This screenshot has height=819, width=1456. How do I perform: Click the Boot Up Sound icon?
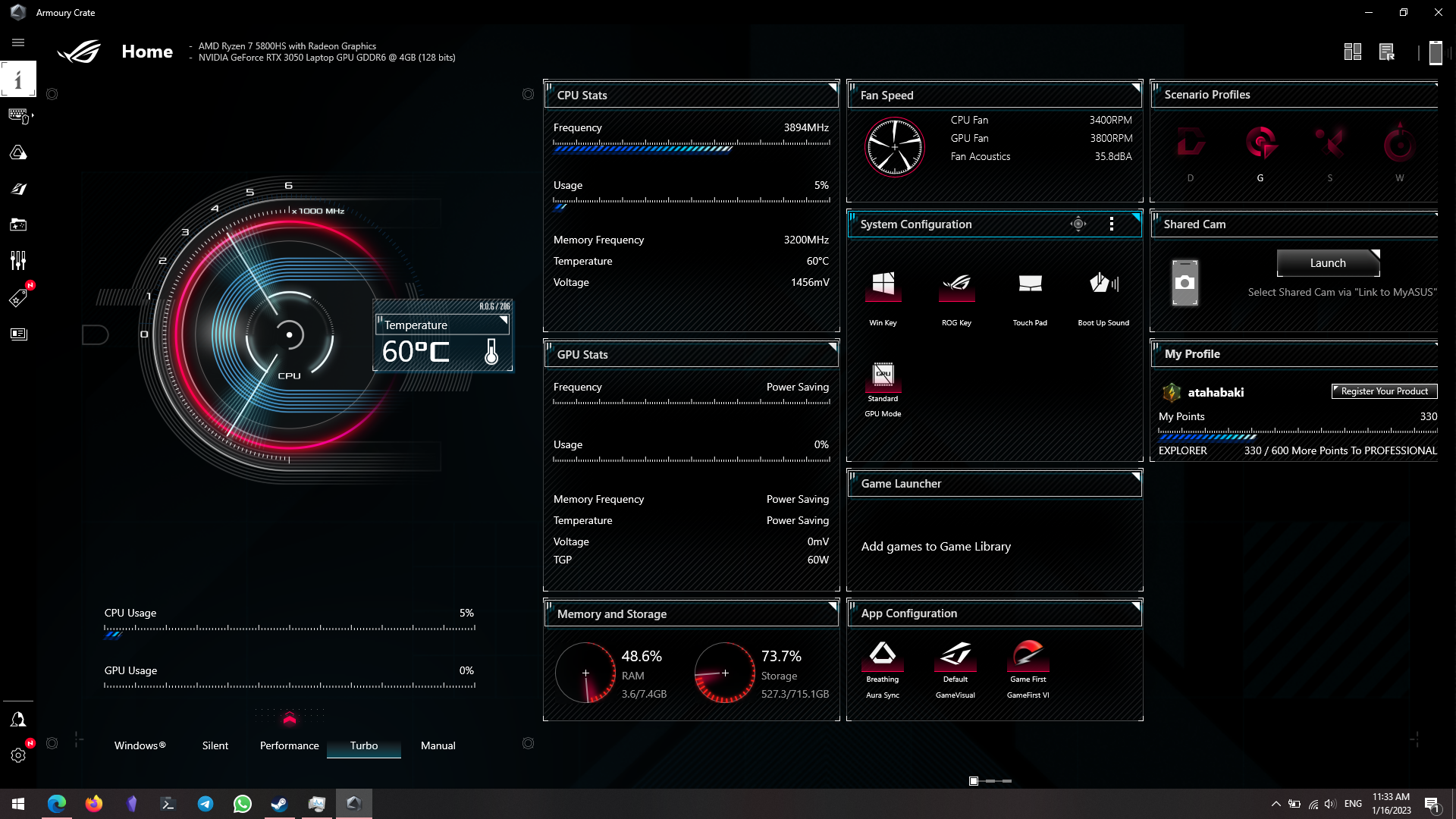[1103, 284]
